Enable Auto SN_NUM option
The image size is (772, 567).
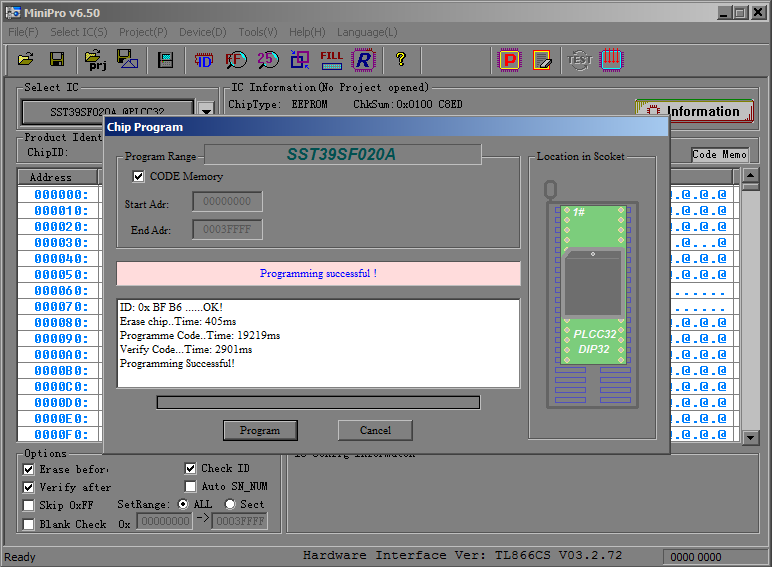coord(190,486)
